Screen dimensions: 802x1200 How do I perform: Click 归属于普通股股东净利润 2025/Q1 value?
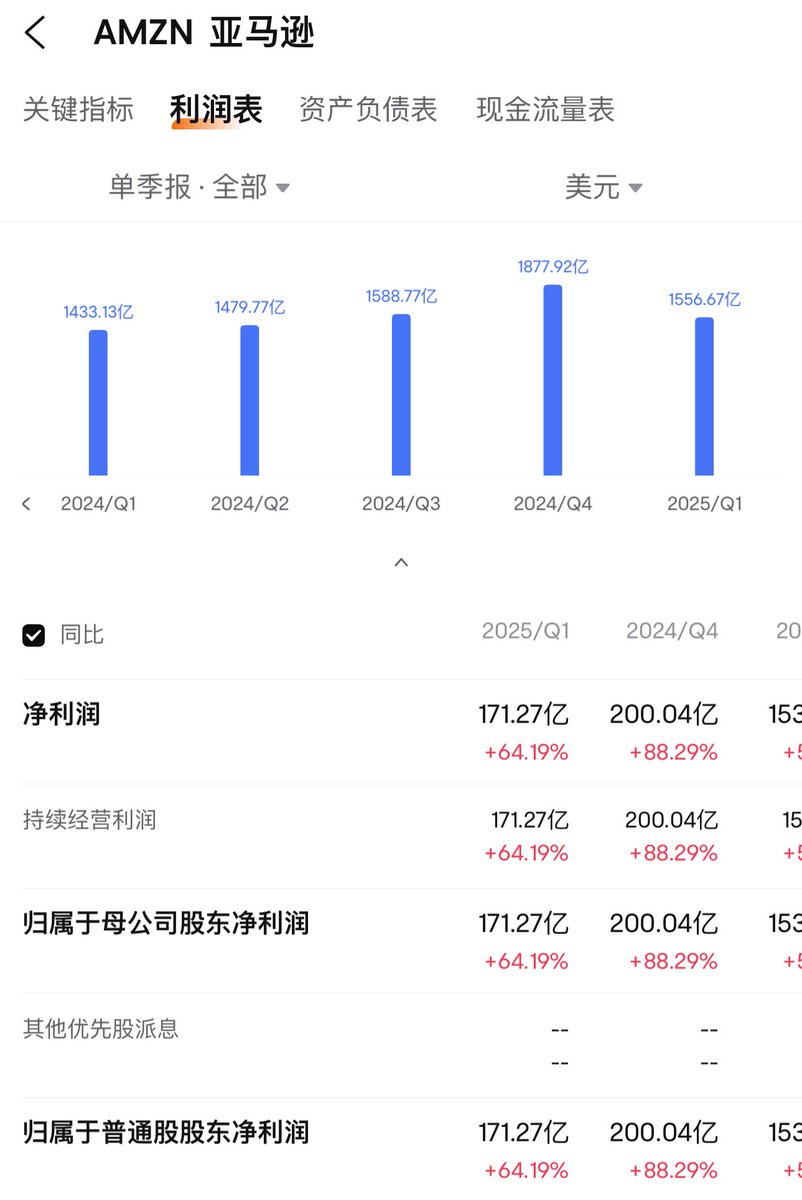click(523, 1132)
